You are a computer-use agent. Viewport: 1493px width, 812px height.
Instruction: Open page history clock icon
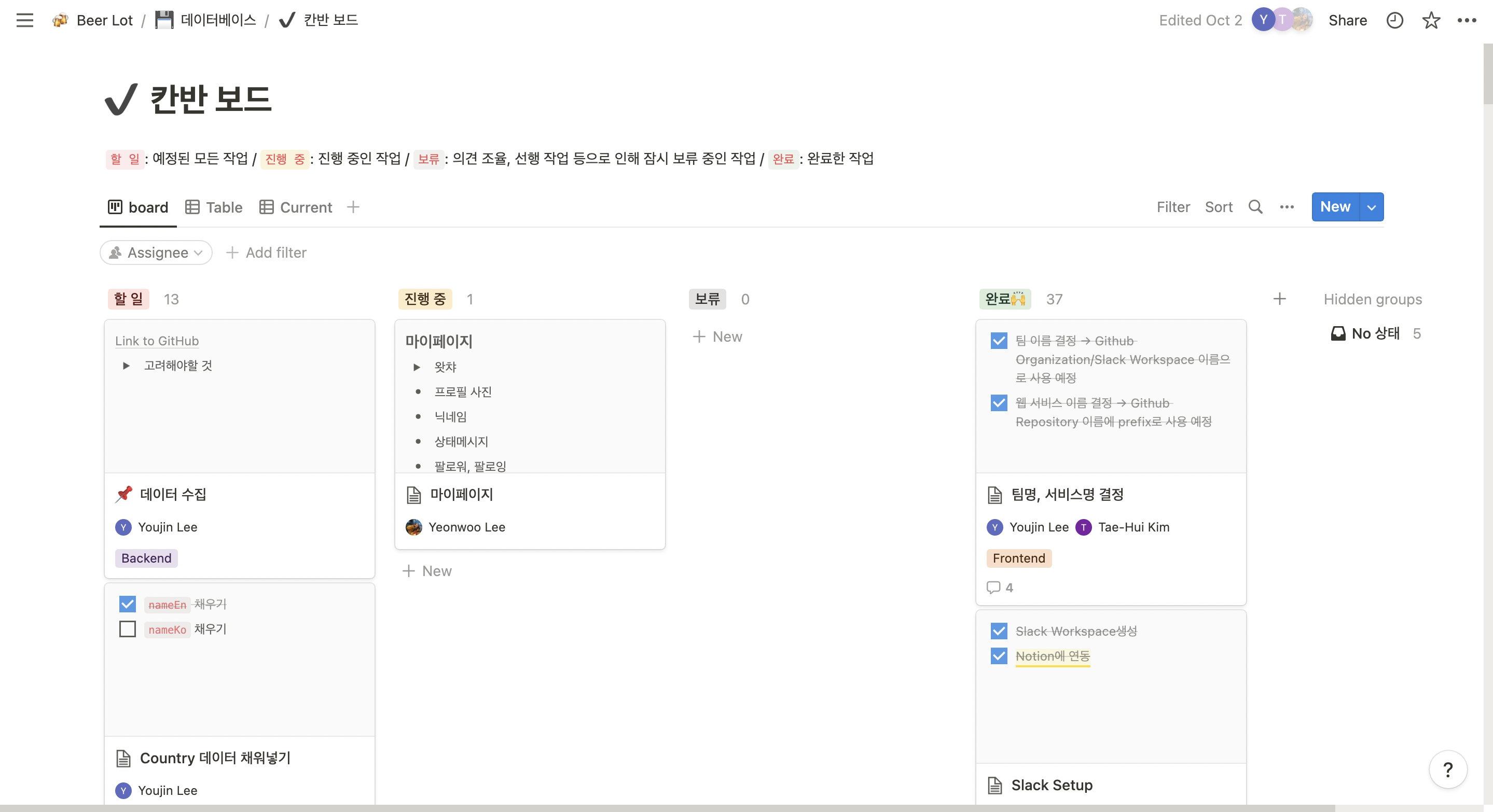point(1394,20)
